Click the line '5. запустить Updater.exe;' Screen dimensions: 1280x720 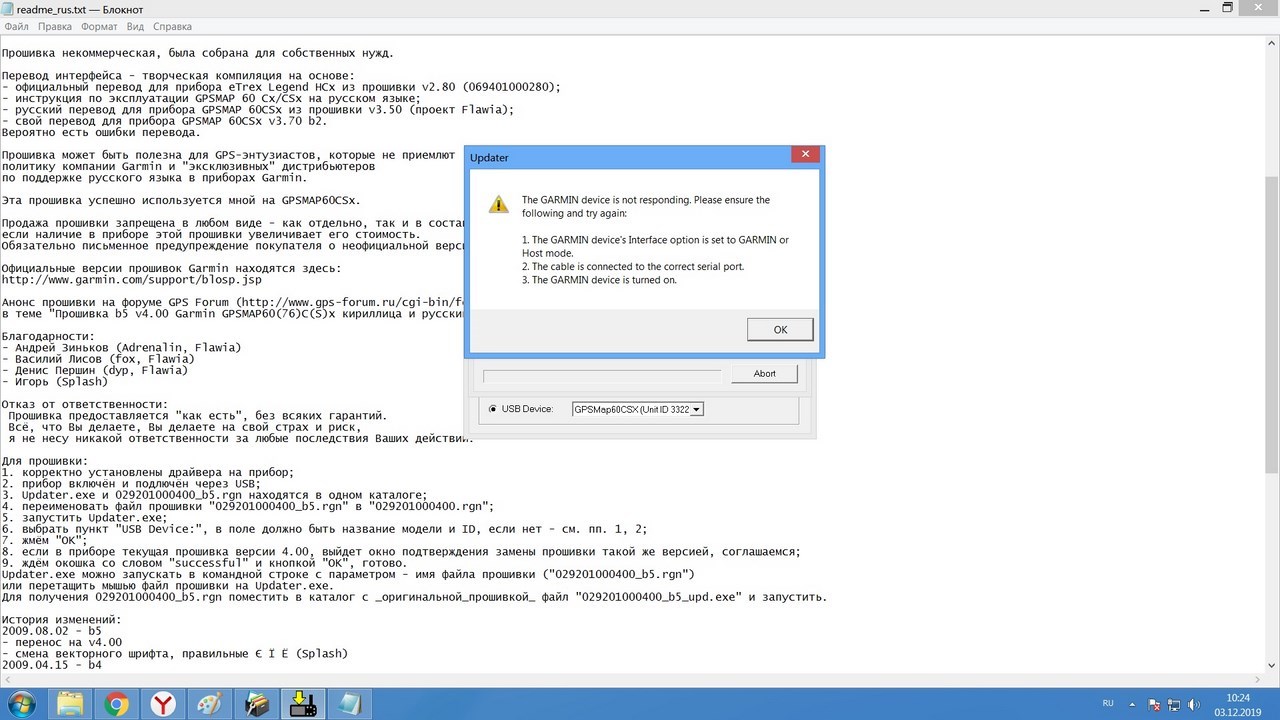(x=84, y=517)
